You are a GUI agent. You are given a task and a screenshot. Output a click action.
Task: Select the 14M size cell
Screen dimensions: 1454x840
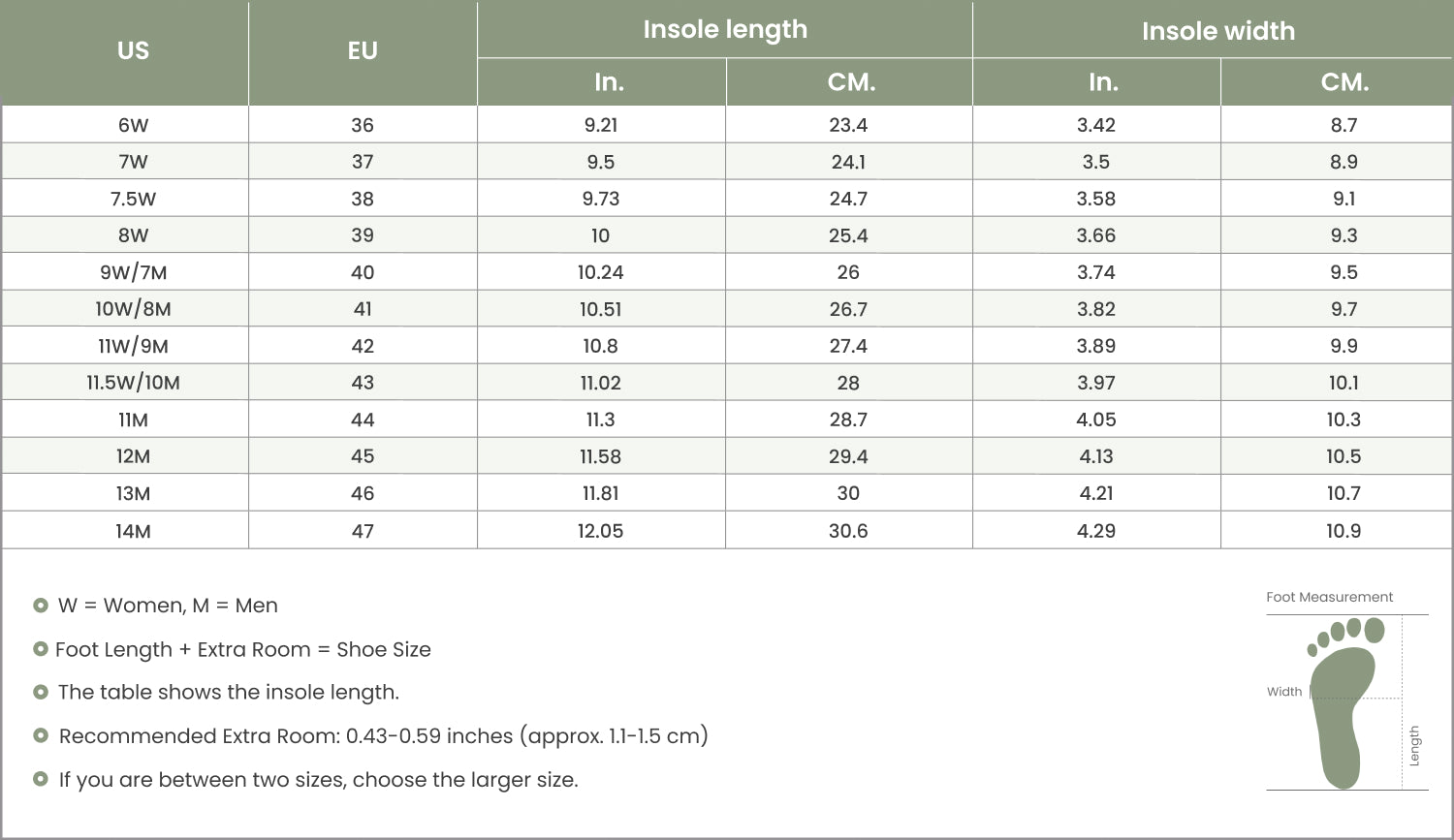coord(133,531)
